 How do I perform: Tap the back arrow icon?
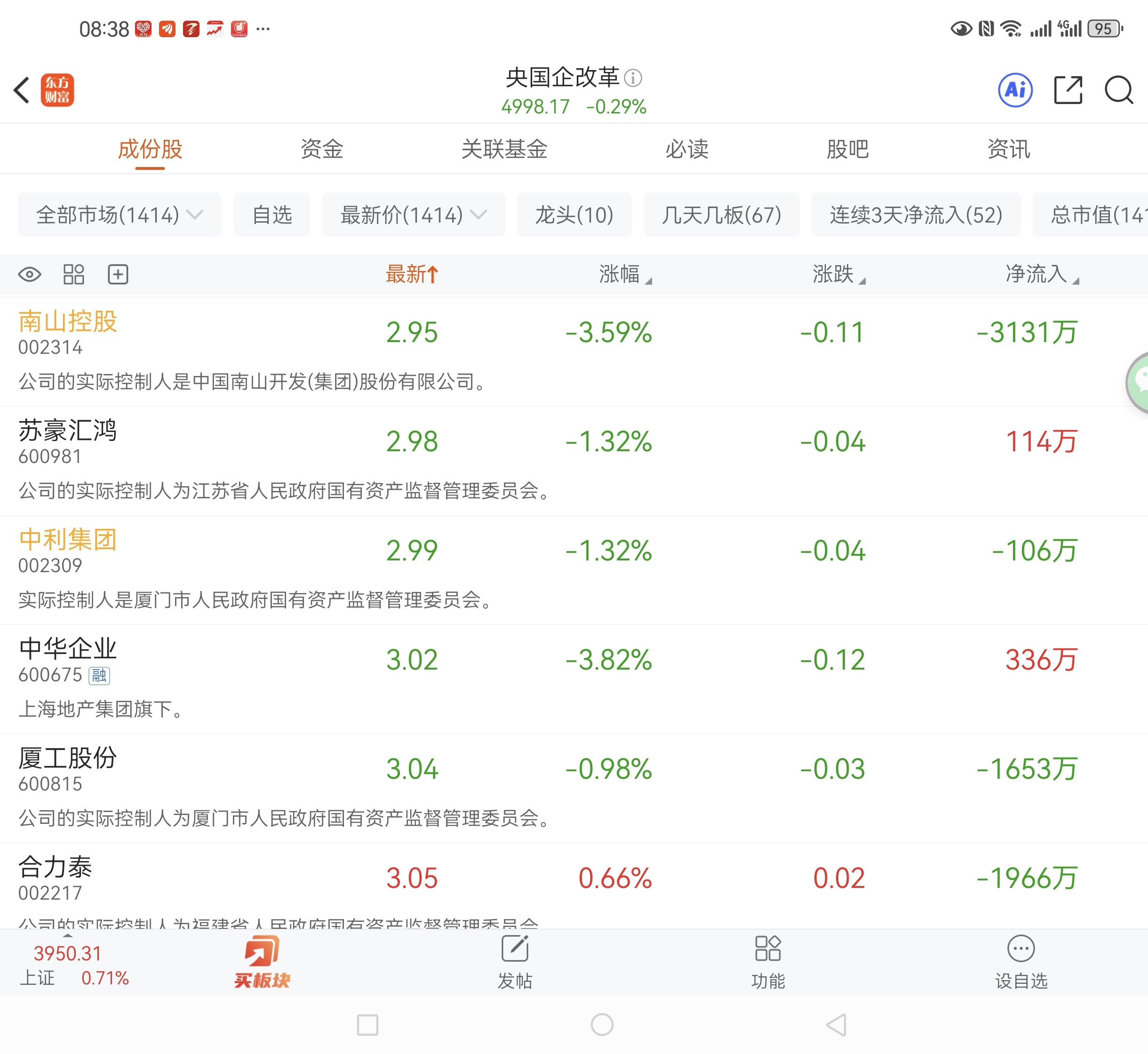(22, 90)
